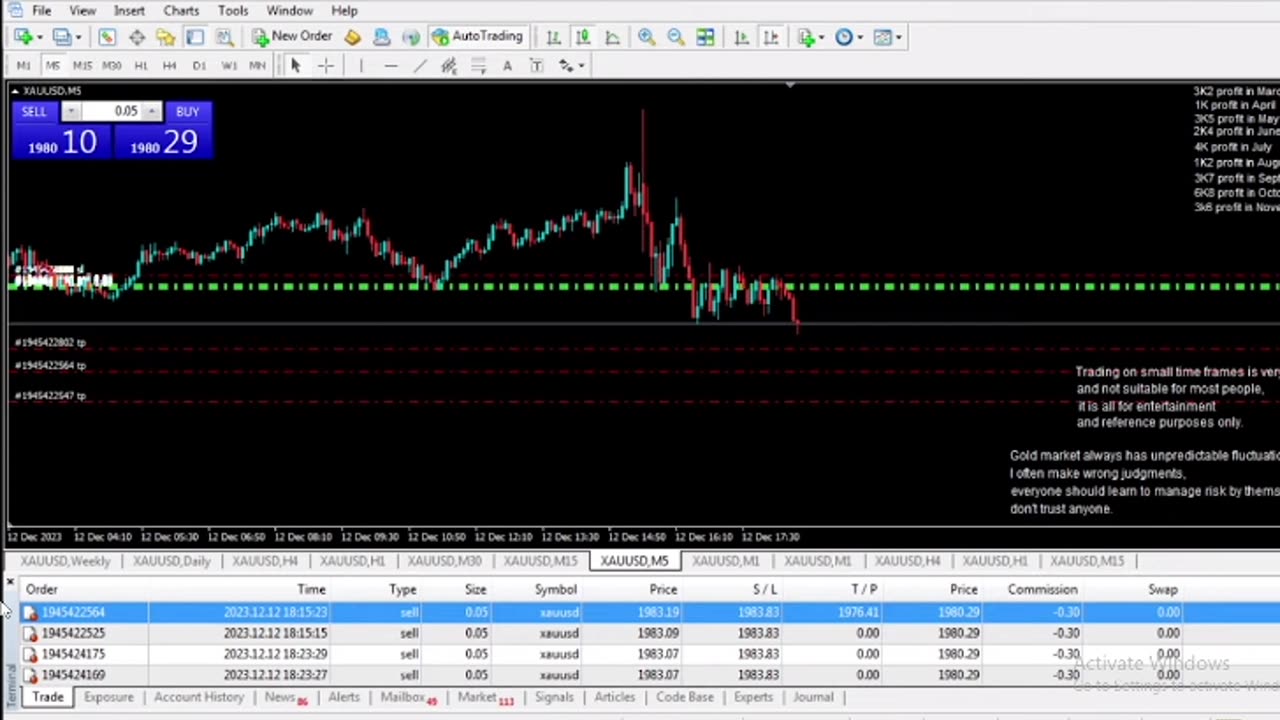Switch to XAUUSD,M30 chart tab
1280x720 pixels.
pyautogui.click(x=444, y=561)
